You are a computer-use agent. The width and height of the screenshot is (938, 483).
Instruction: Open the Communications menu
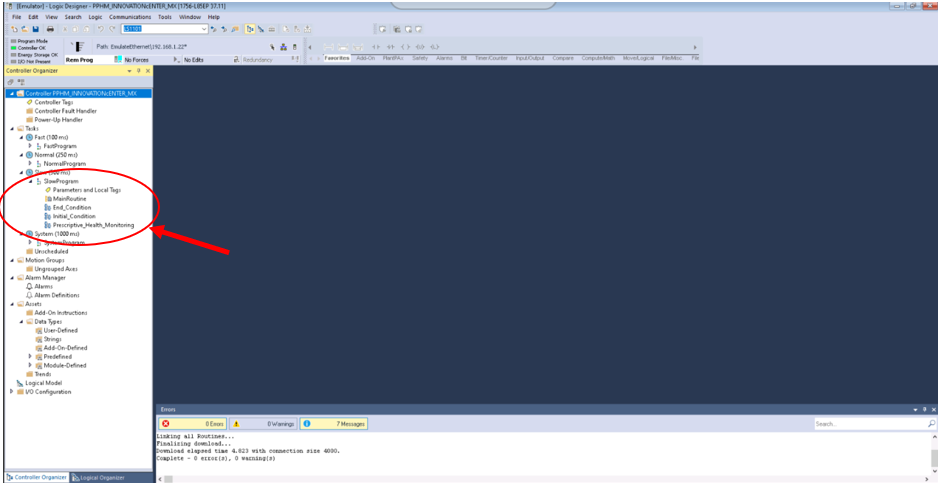click(130, 17)
